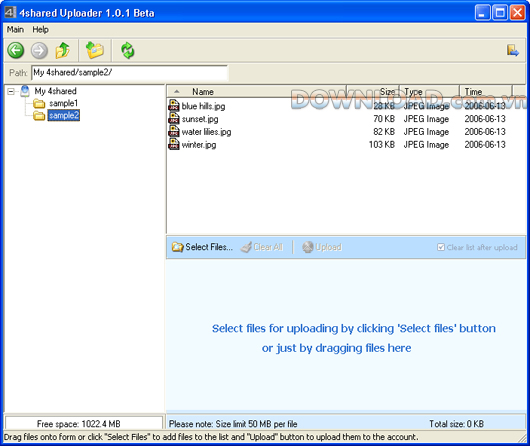Open the Help menu
Viewport: 530px width, 446px height.
[41, 30]
